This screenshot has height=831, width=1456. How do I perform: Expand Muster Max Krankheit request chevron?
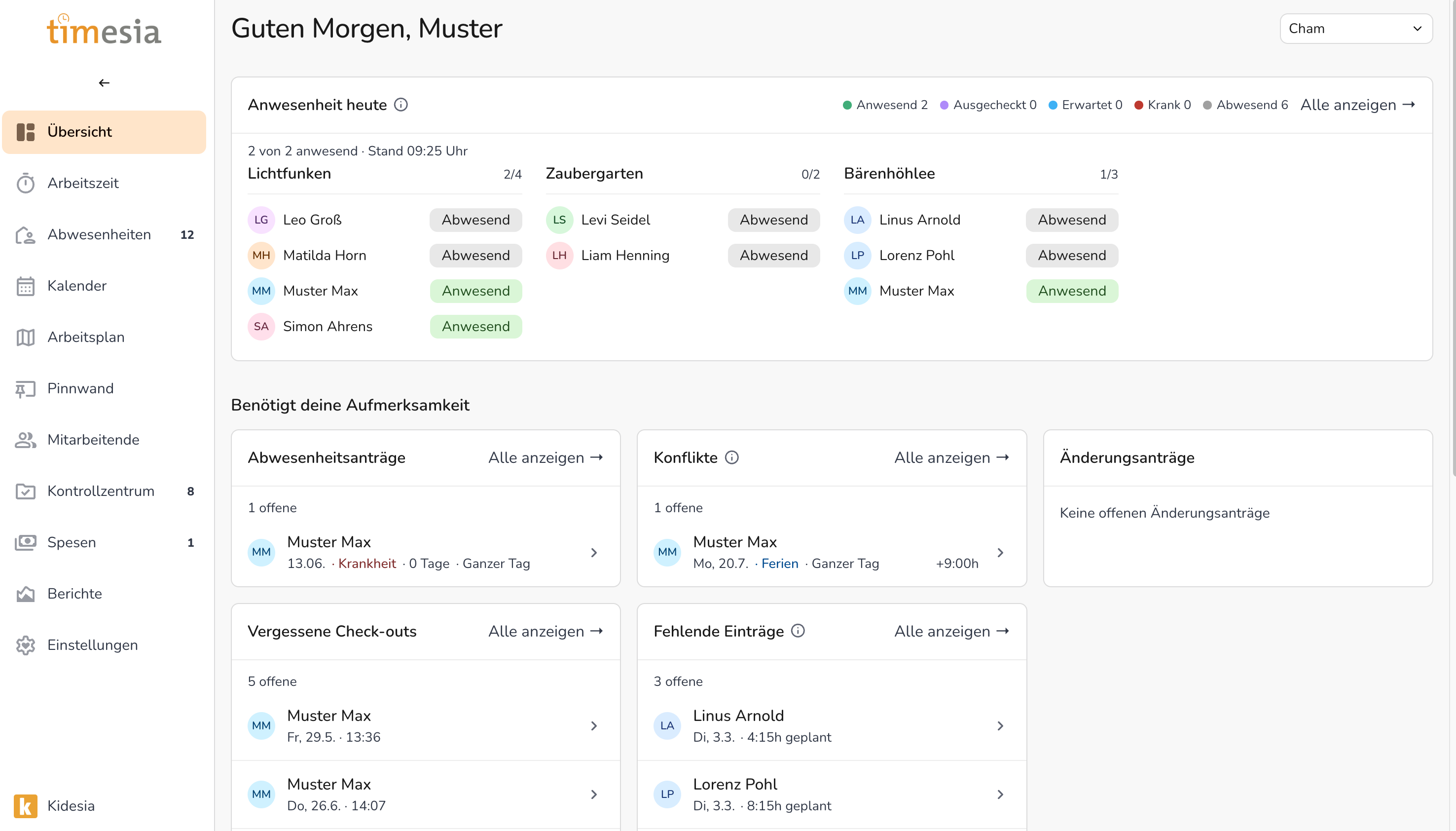(x=594, y=553)
